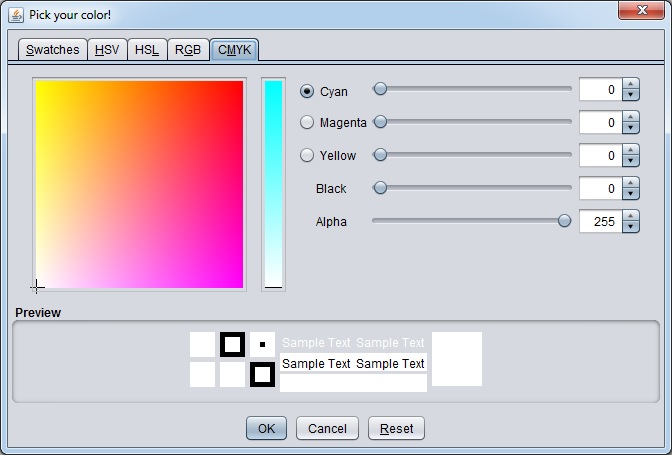The height and width of the screenshot is (455, 672).
Task: Pick a red shade in the color square
Action: tap(234, 90)
